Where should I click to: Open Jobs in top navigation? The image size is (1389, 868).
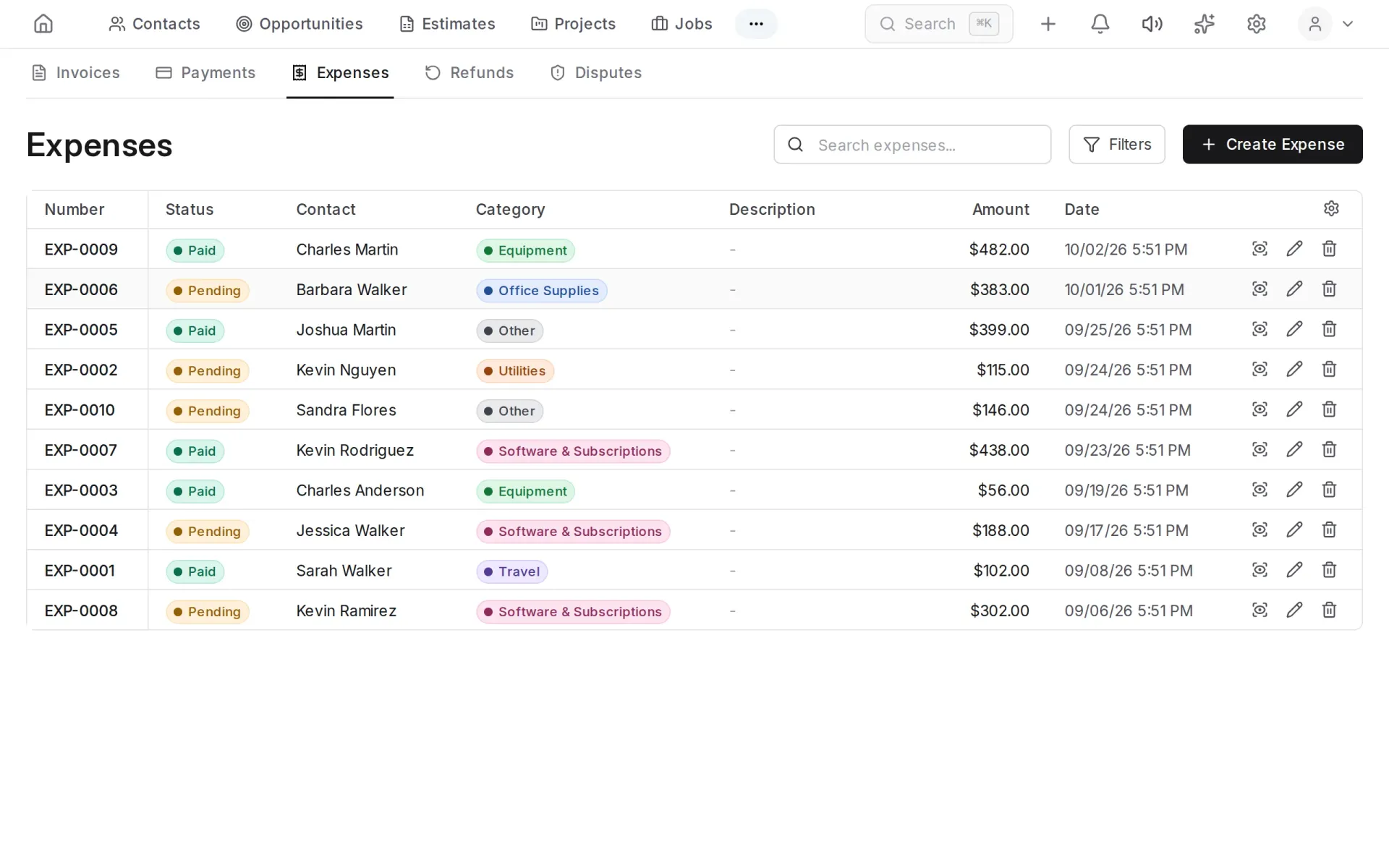pos(681,24)
